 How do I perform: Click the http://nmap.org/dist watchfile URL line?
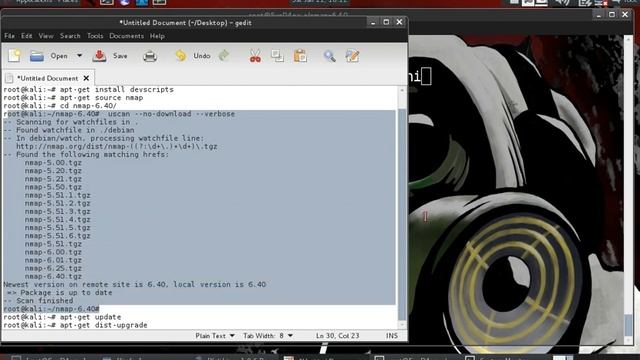[x=117, y=147]
